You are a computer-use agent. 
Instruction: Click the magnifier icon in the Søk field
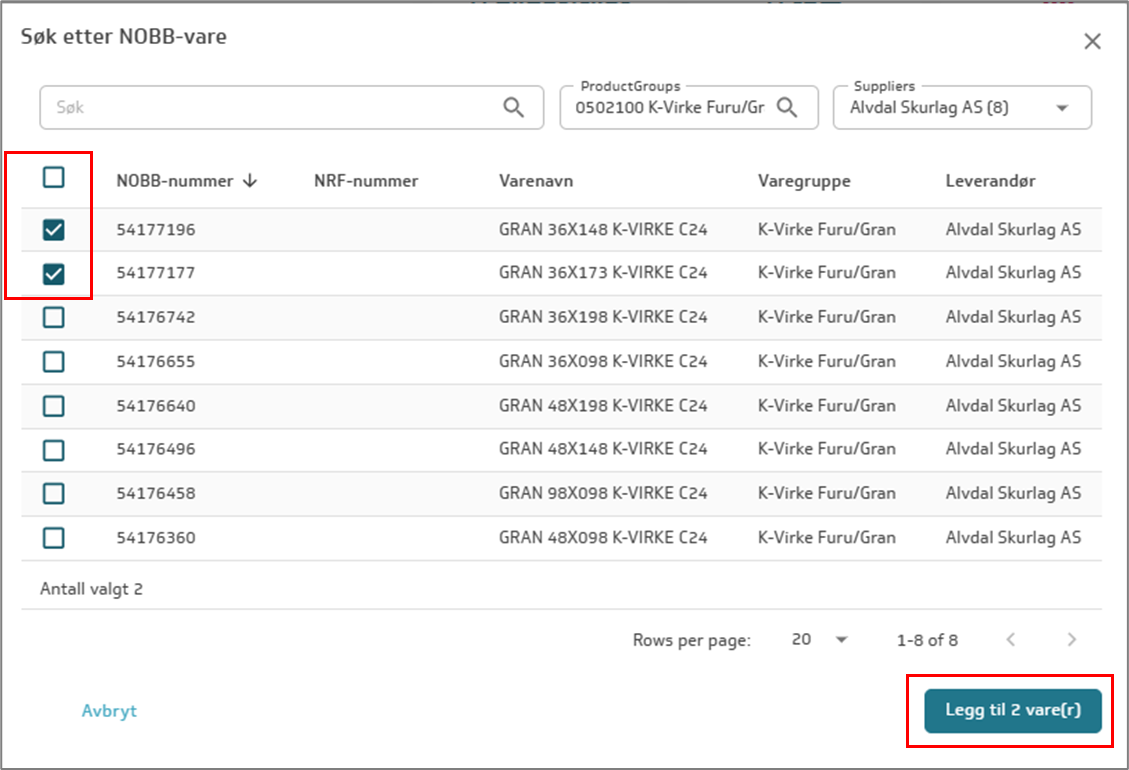click(514, 108)
